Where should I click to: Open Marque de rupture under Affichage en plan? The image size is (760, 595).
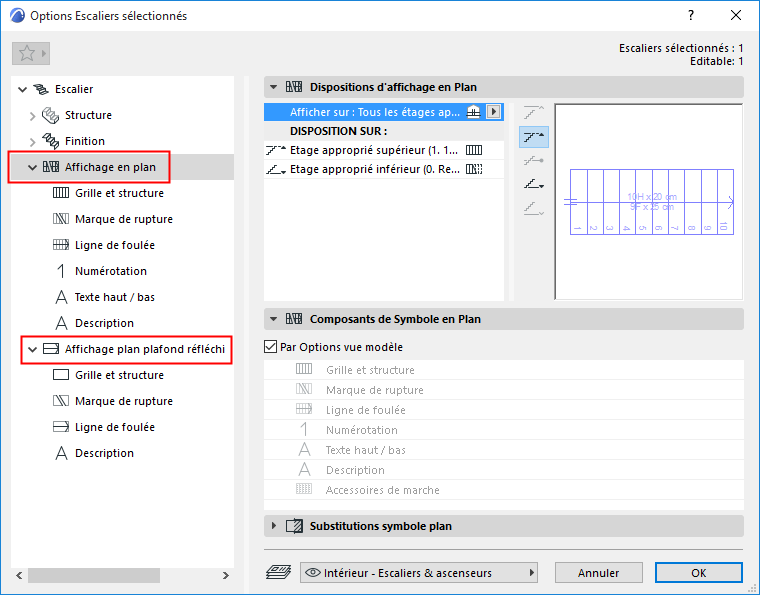coord(124,219)
